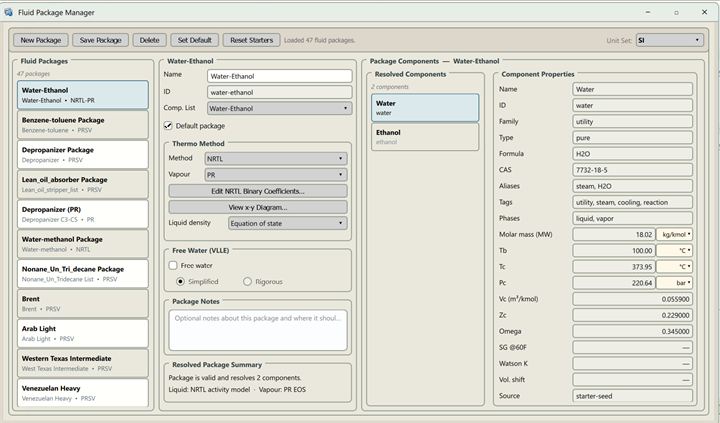The width and height of the screenshot is (720, 423).
Task: Select the Water-methanol Package
Action: coord(83,244)
